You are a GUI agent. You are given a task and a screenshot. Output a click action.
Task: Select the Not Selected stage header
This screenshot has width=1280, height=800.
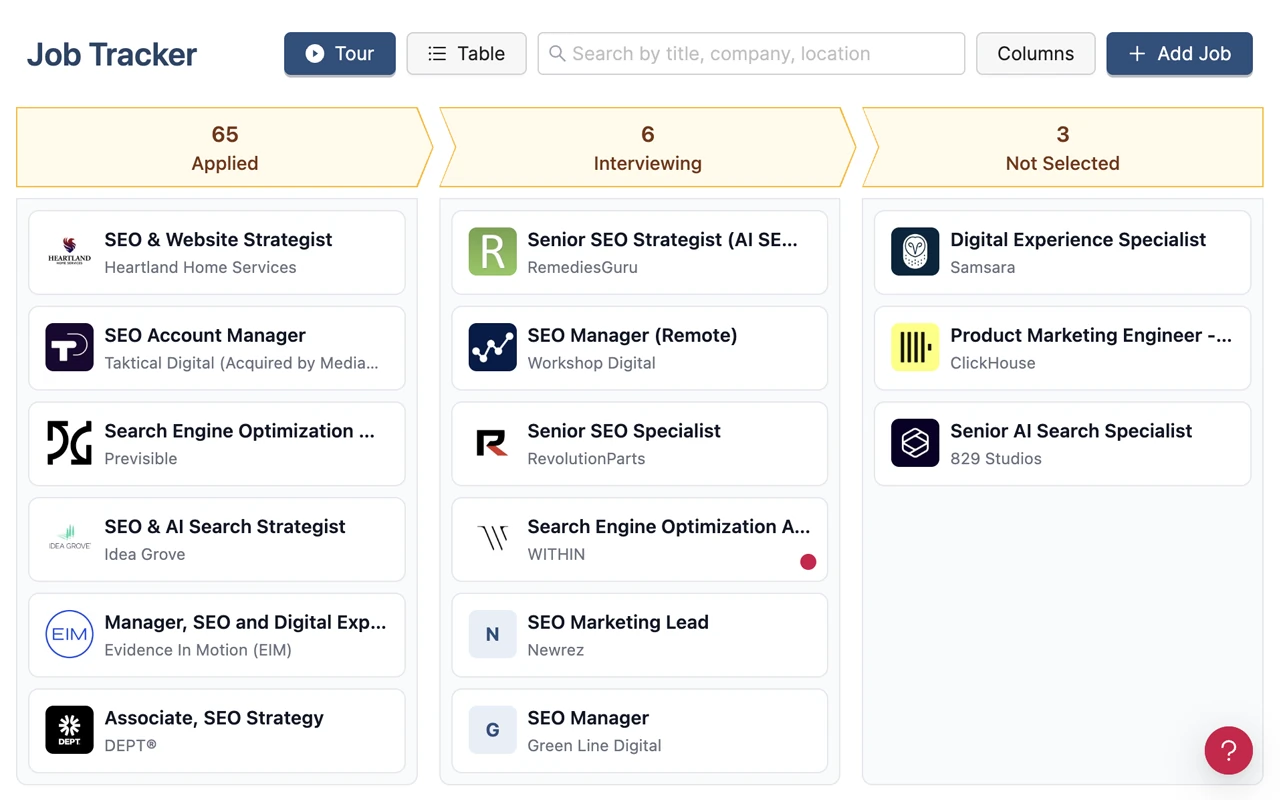[1062, 147]
